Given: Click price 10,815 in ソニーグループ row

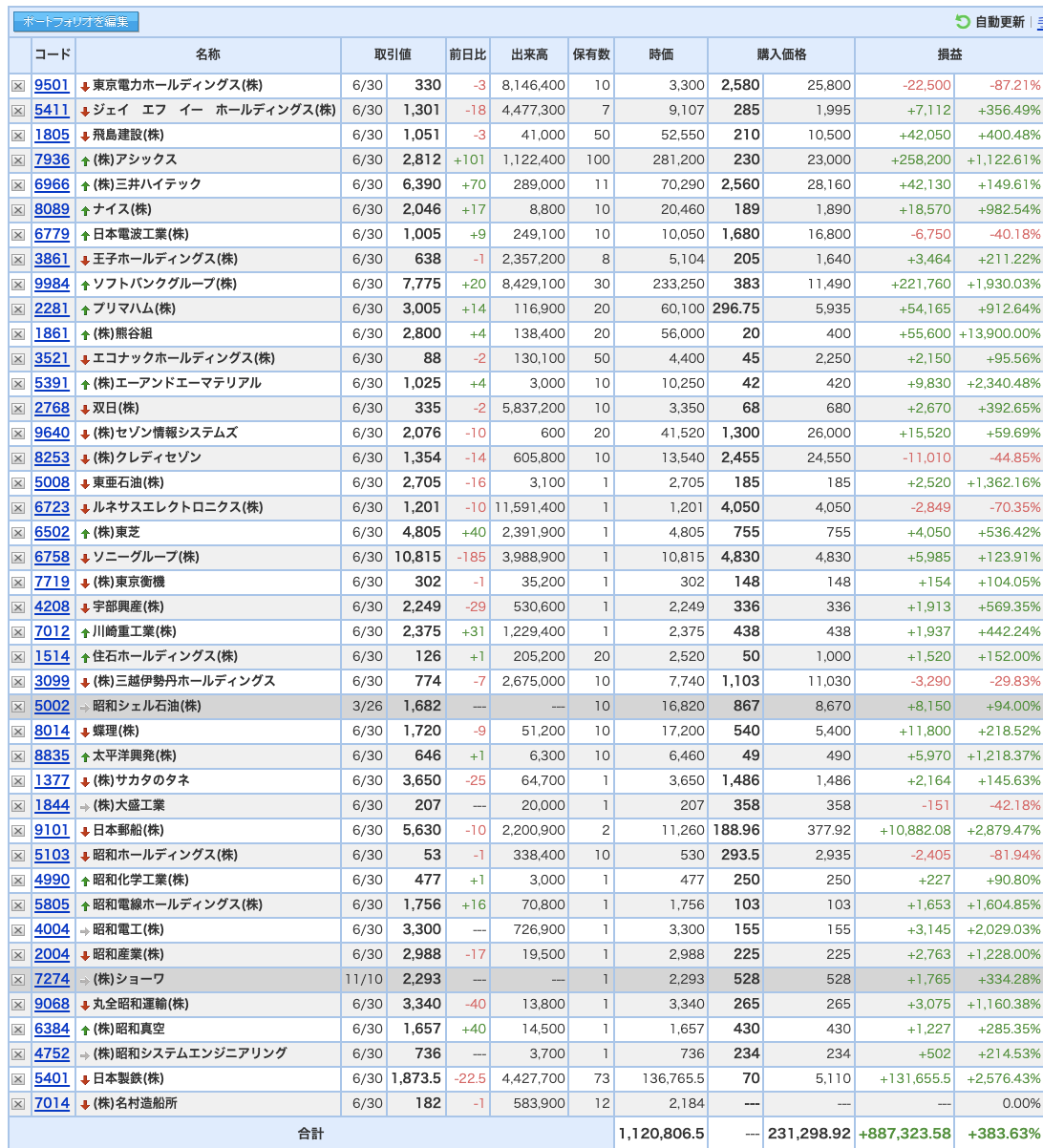Looking at the screenshot, I should (418, 557).
